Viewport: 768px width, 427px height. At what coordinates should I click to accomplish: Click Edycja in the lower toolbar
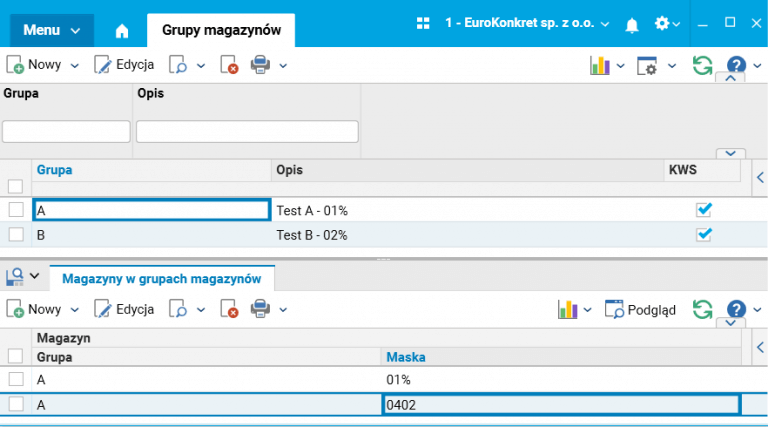[x=124, y=309]
